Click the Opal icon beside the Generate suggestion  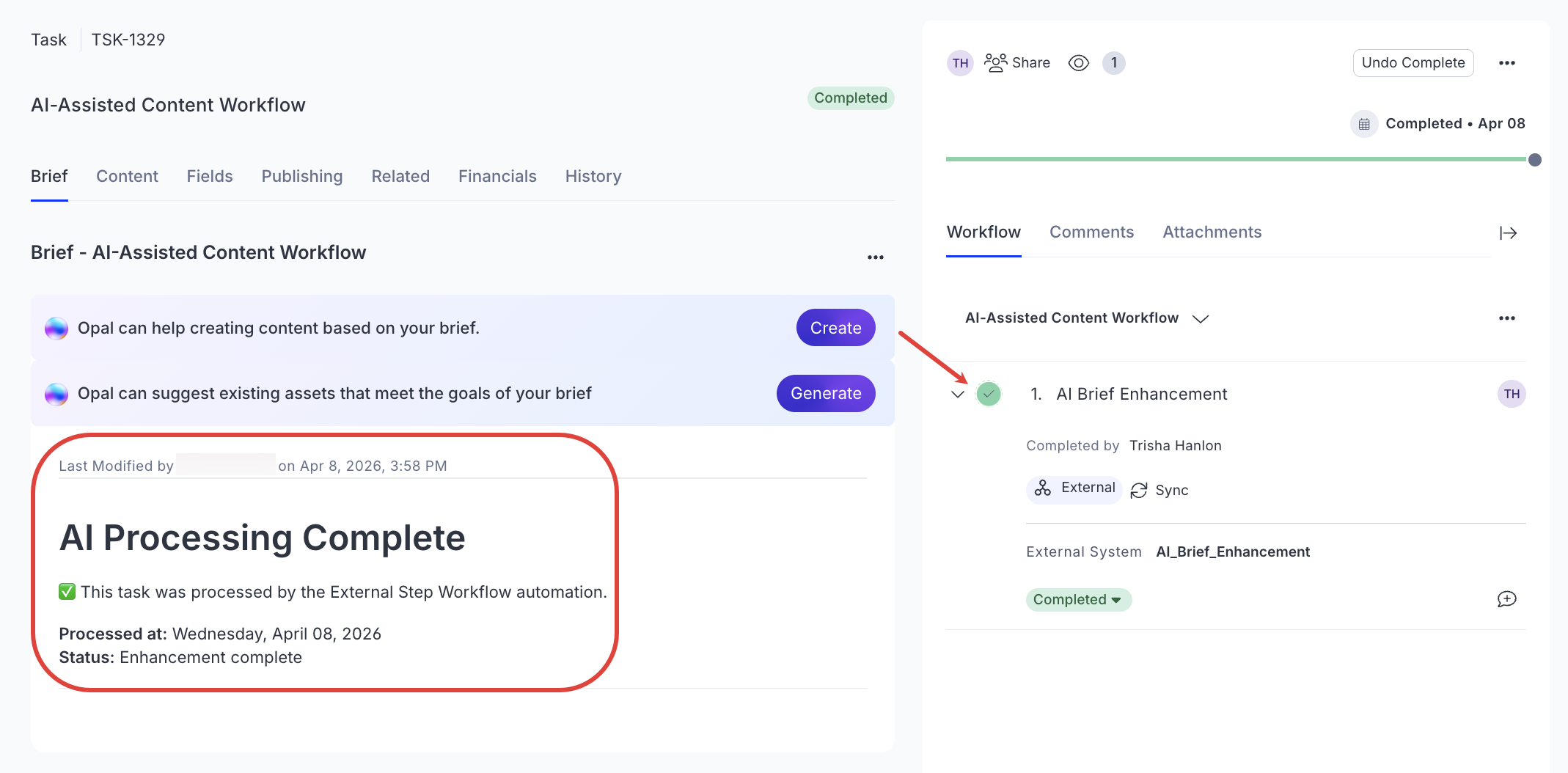pyautogui.click(x=56, y=393)
